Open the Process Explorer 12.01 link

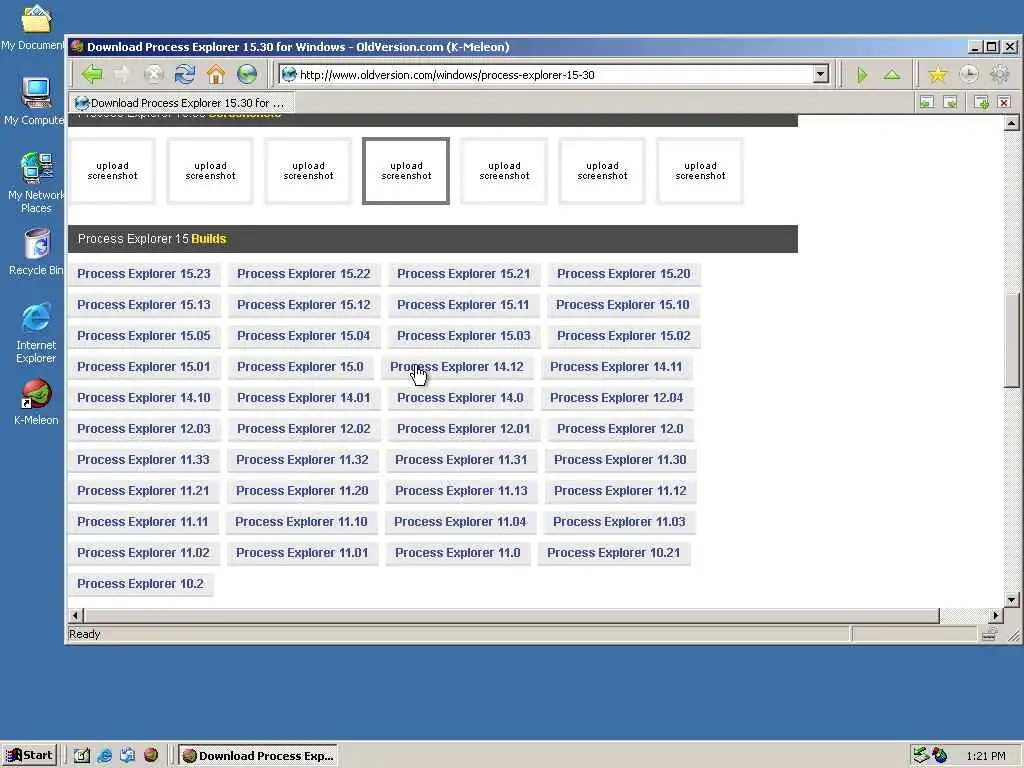click(x=464, y=428)
